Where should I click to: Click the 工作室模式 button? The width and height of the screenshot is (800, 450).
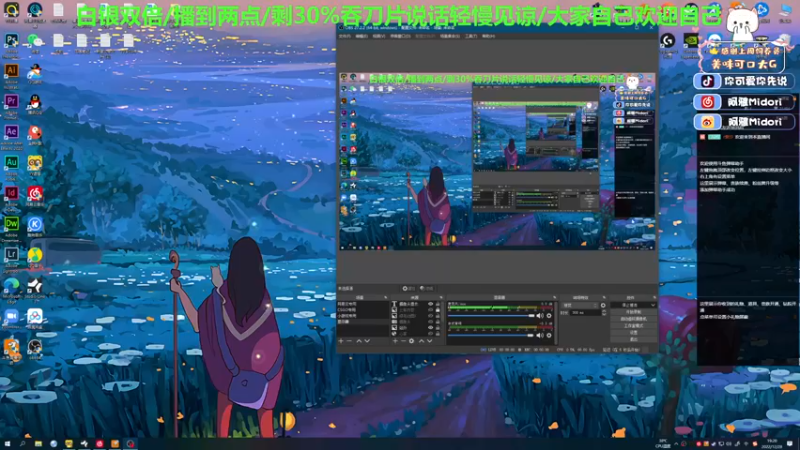coord(633,326)
